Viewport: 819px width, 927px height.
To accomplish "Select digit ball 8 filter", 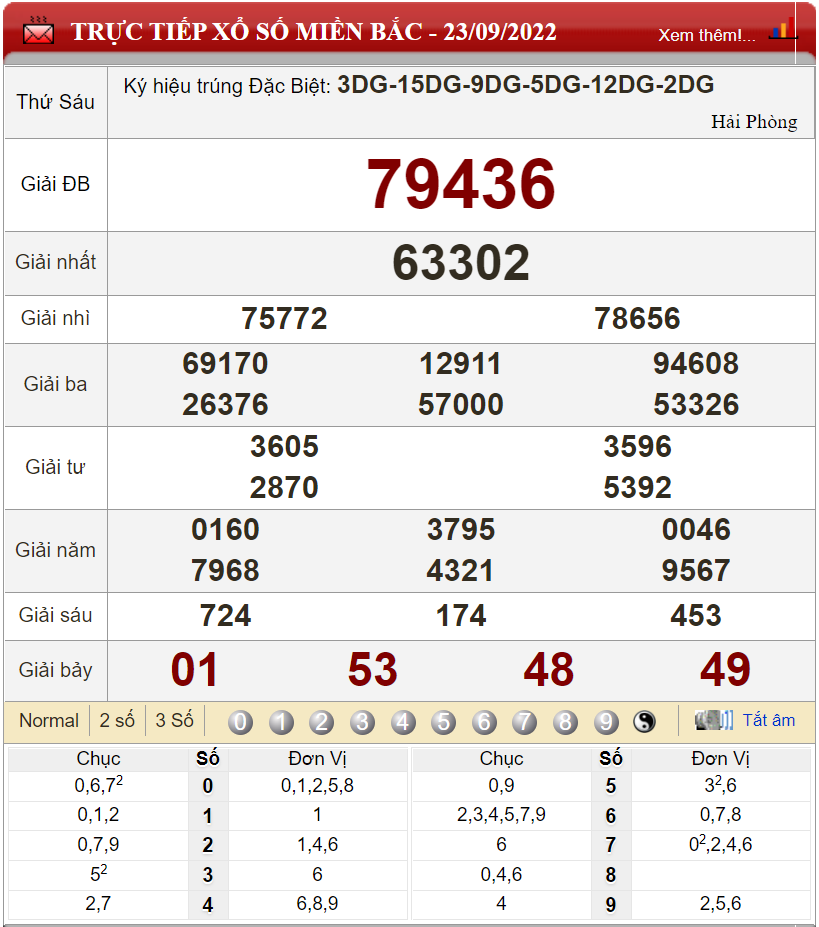I will point(565,722).
